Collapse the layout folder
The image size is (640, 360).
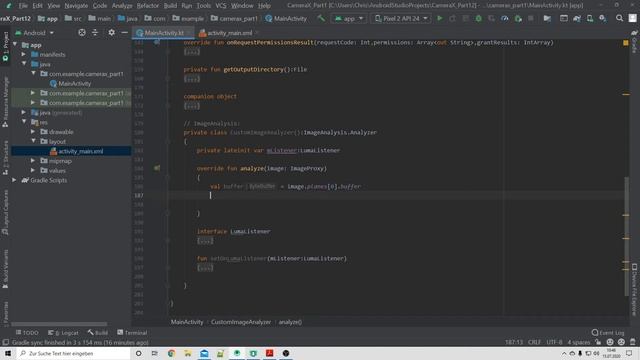pos(33,141)
